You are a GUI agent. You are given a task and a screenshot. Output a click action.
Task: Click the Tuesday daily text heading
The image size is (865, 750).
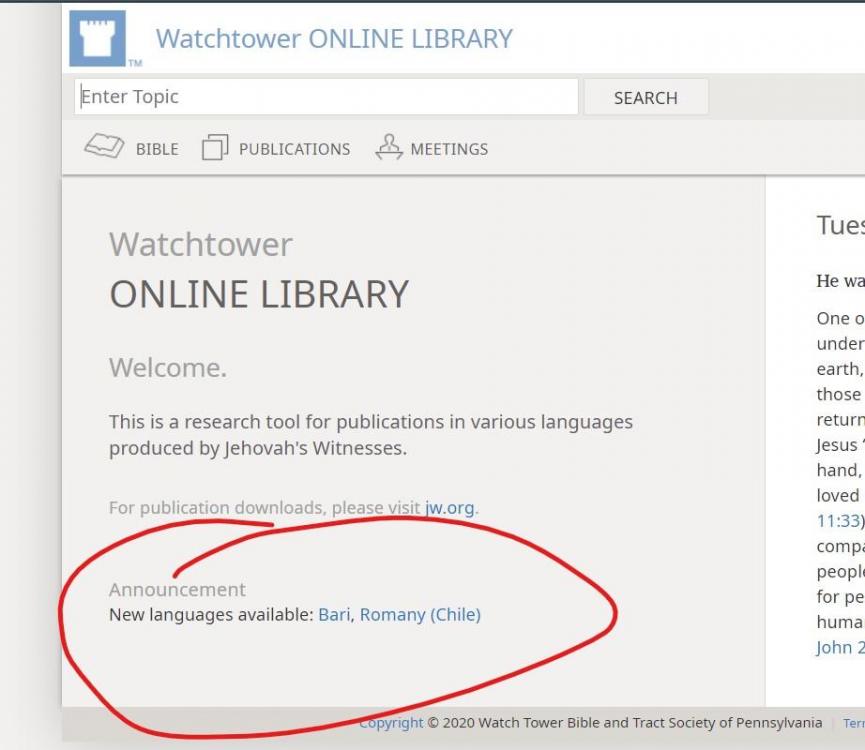click(x=839, y=226)
